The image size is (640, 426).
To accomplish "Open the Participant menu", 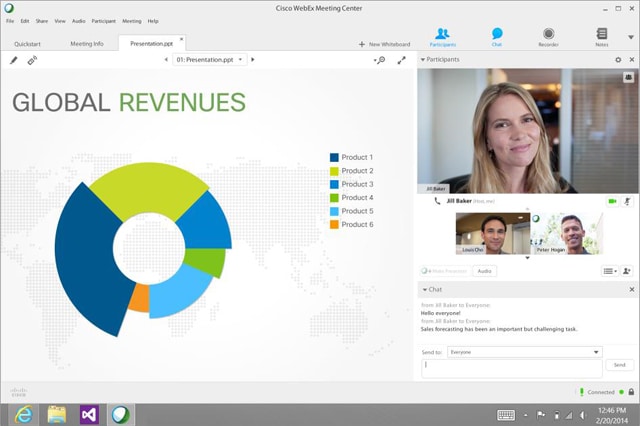I will pyautogui.click(x=104, y=21).
